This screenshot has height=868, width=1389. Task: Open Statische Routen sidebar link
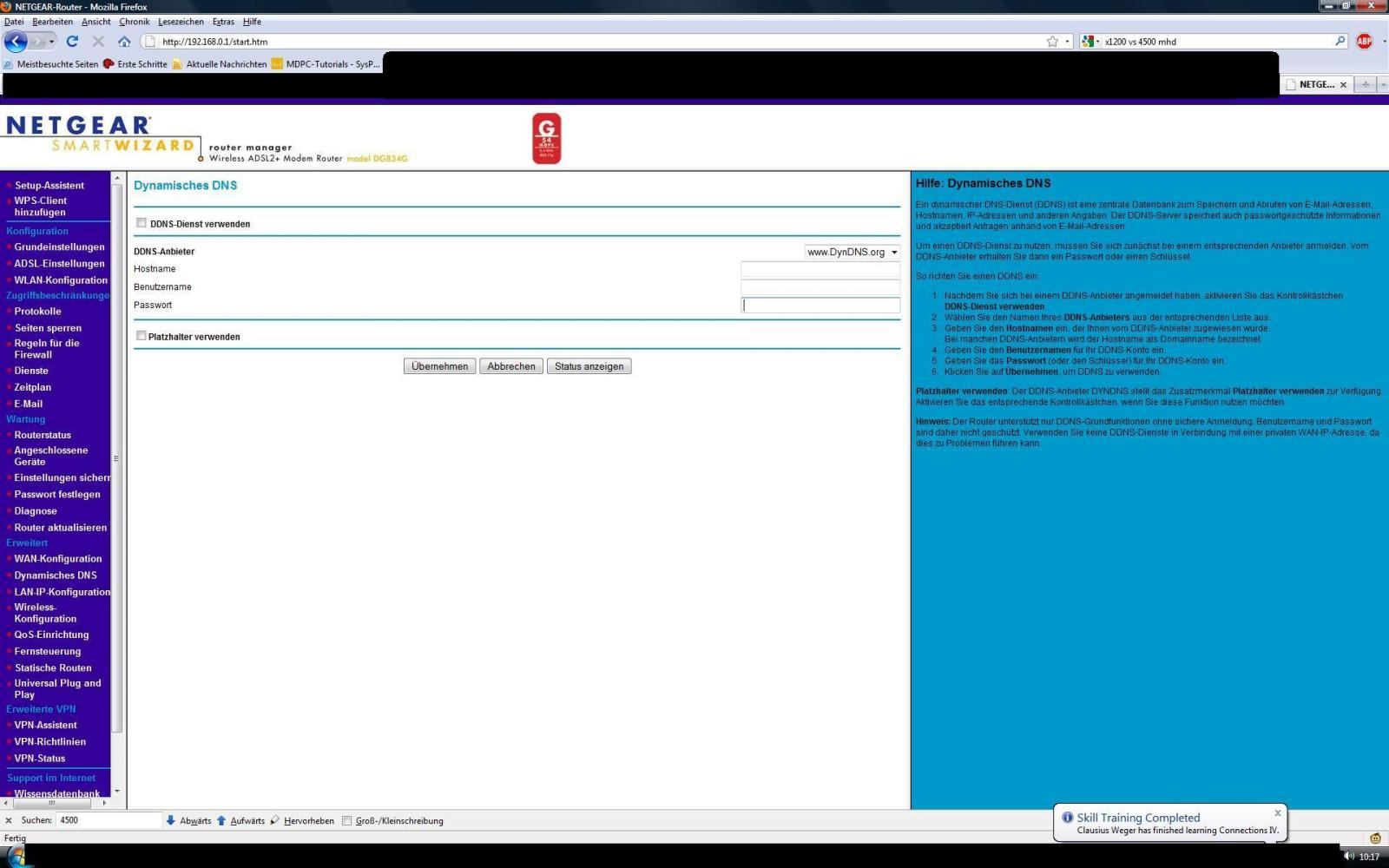(x=53, y=667)
